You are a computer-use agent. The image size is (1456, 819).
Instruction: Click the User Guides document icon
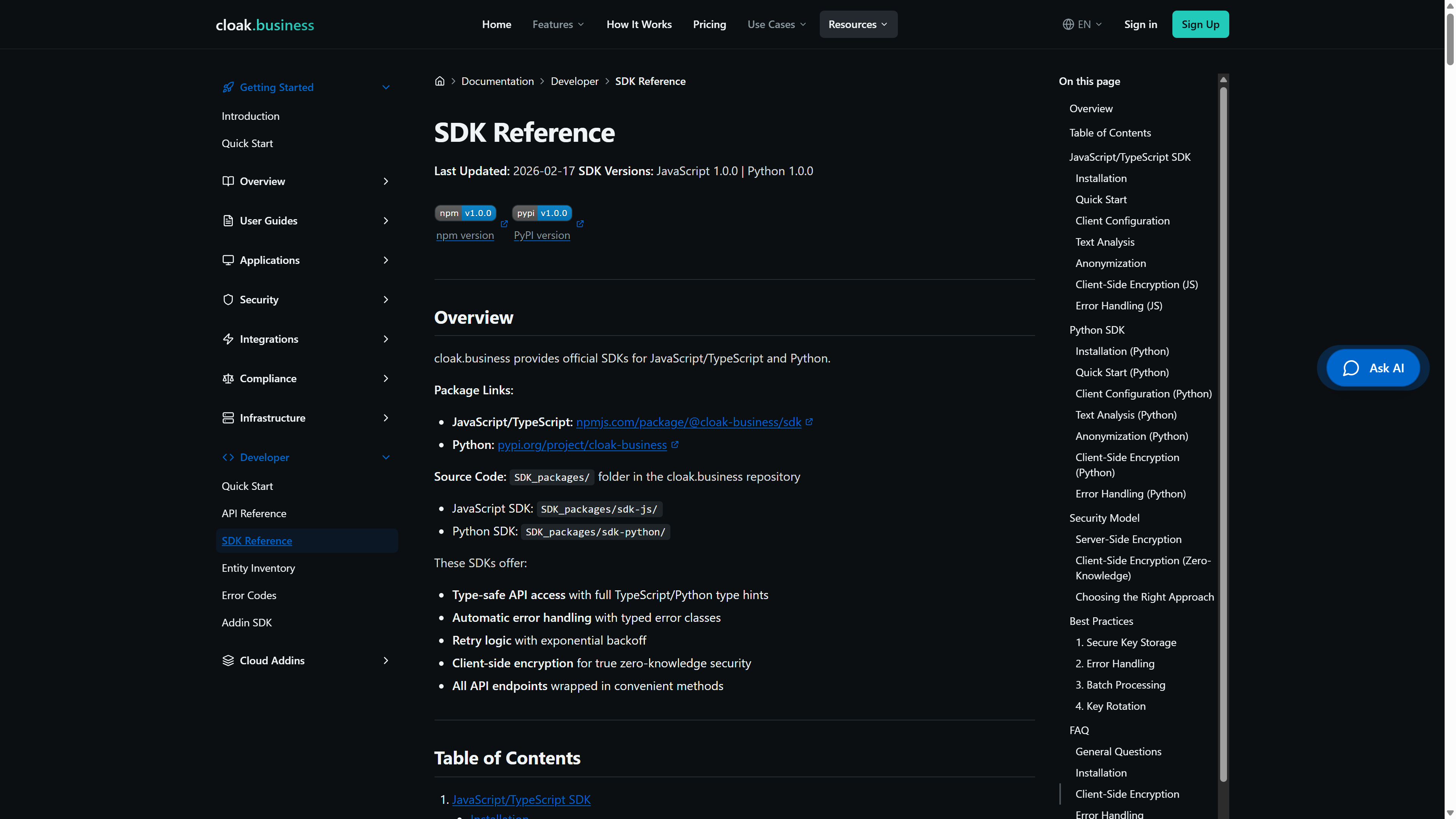pos(228,220)
